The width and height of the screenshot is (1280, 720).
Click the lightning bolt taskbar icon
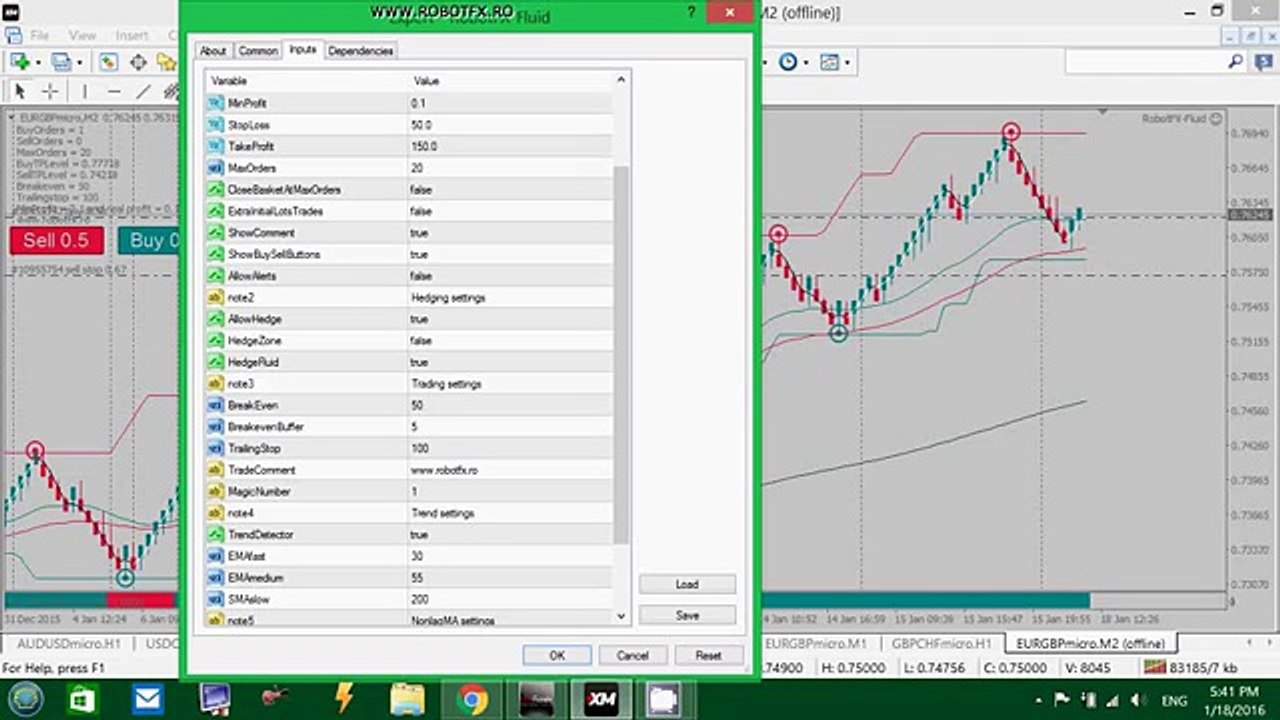pyautogui.click(x=343, y=699)
